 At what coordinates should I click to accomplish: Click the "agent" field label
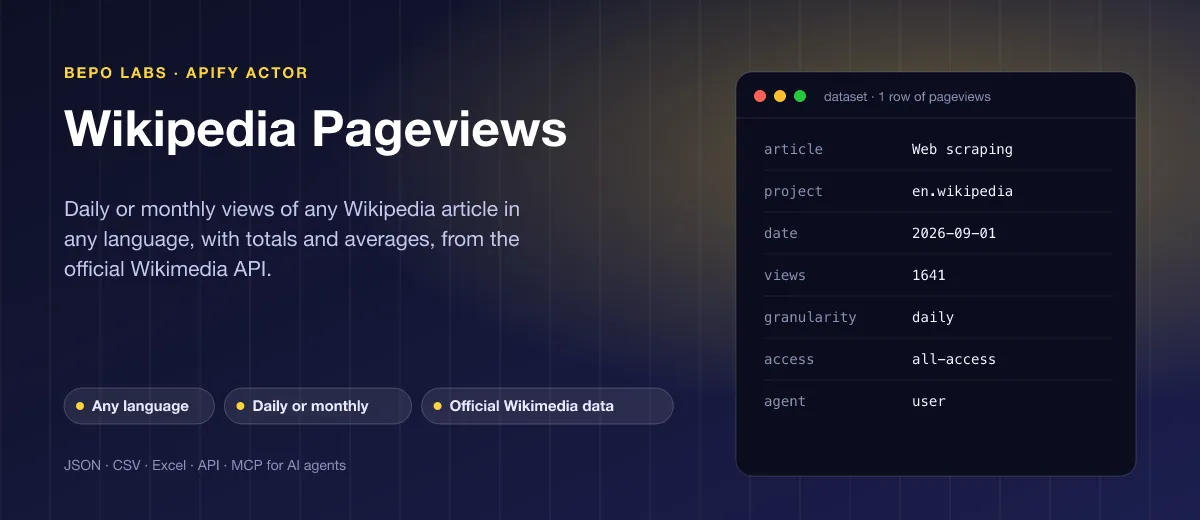[x=785, y=401]
